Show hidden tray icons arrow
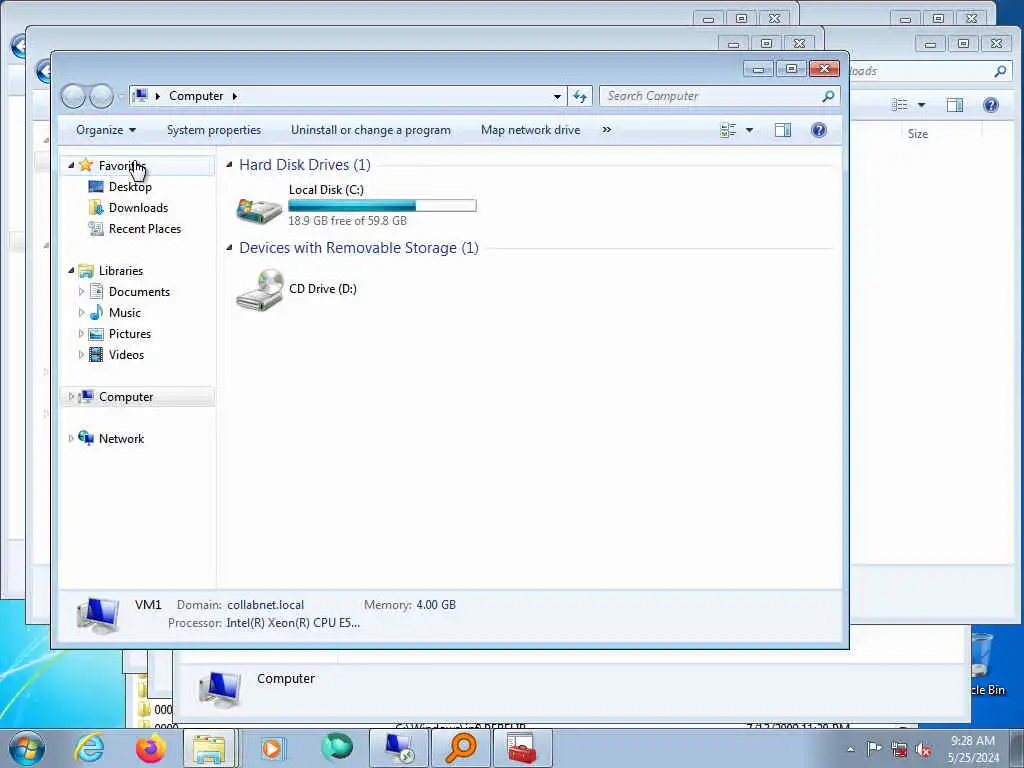 tap(850, 750)
